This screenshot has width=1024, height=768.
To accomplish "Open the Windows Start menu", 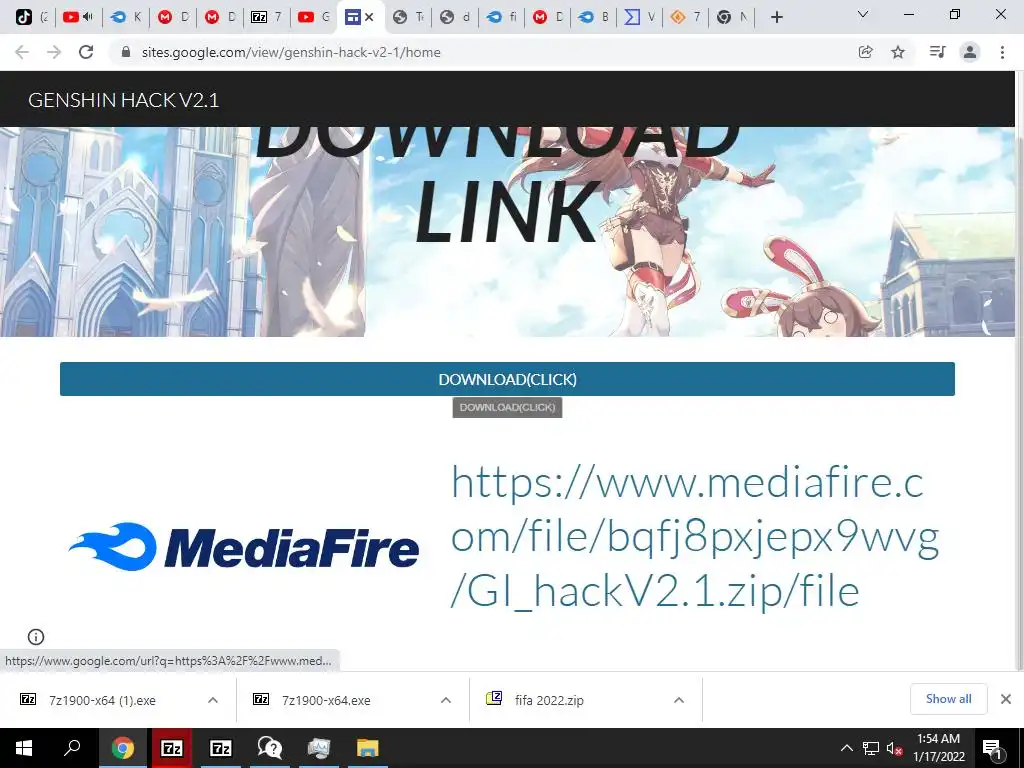I will coord(24,748).
